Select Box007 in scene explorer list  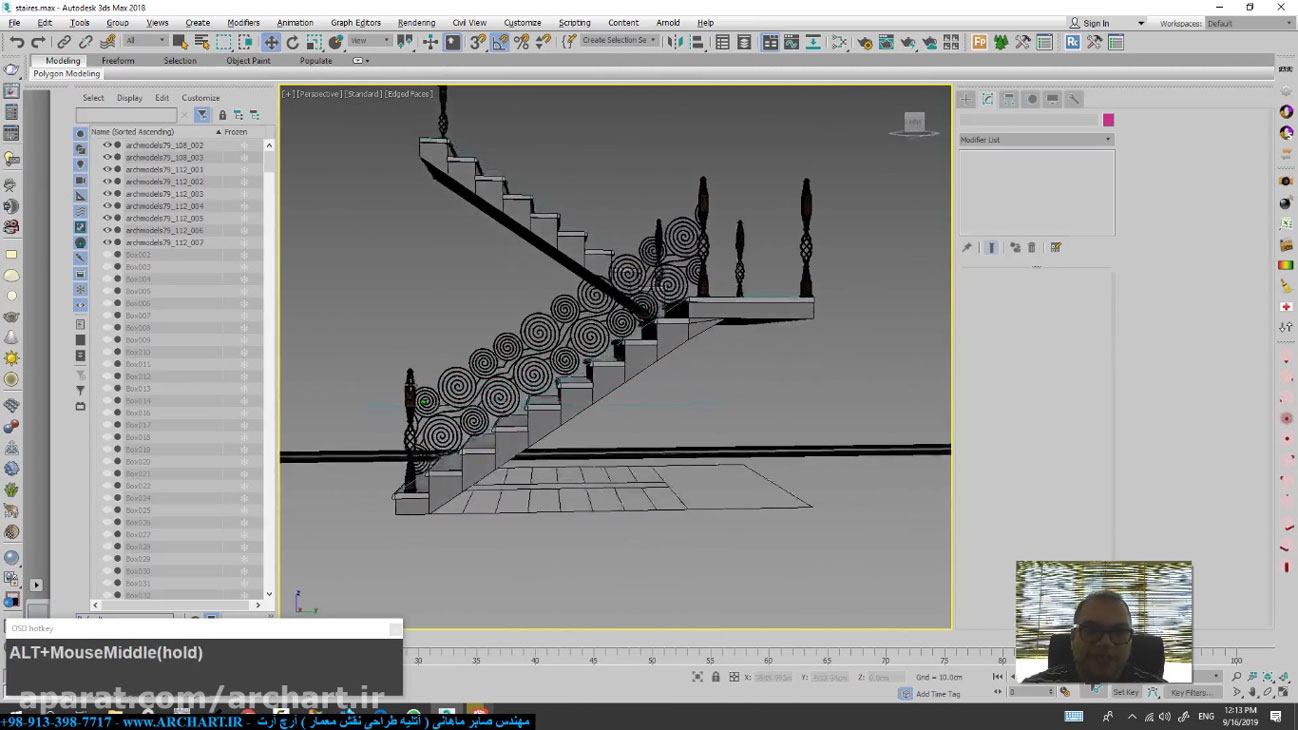click(x=138, y=316)
